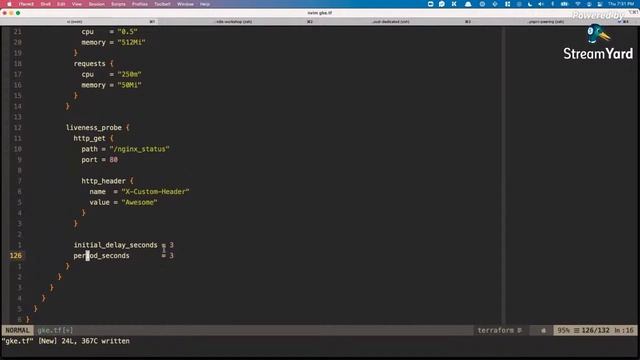Click the 95% position indicator
The height and width of the screenshot is (360, 640).
coord(563,330)
